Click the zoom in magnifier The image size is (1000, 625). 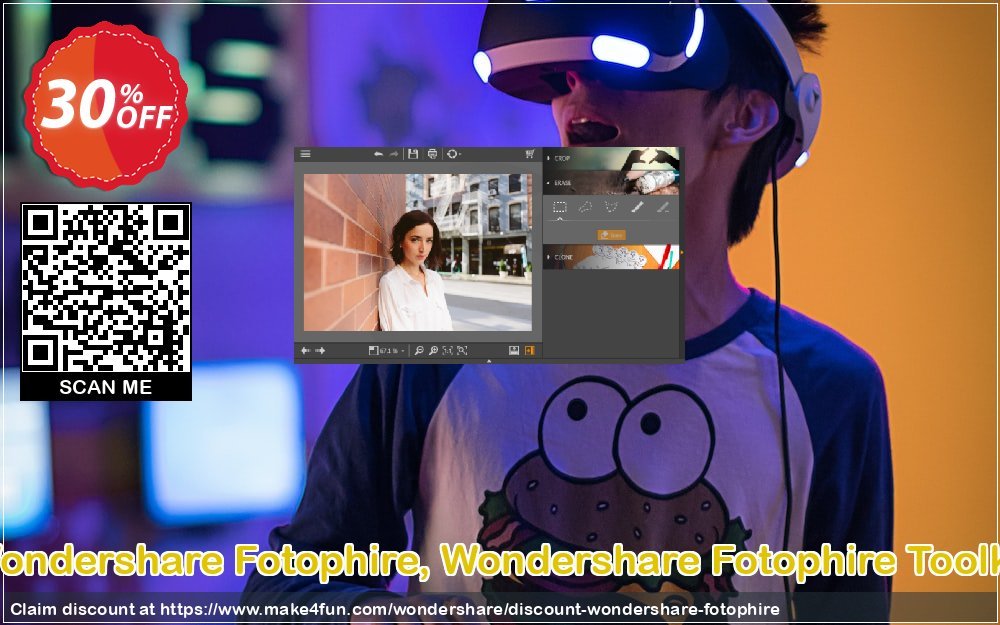[x=434, y=350]
